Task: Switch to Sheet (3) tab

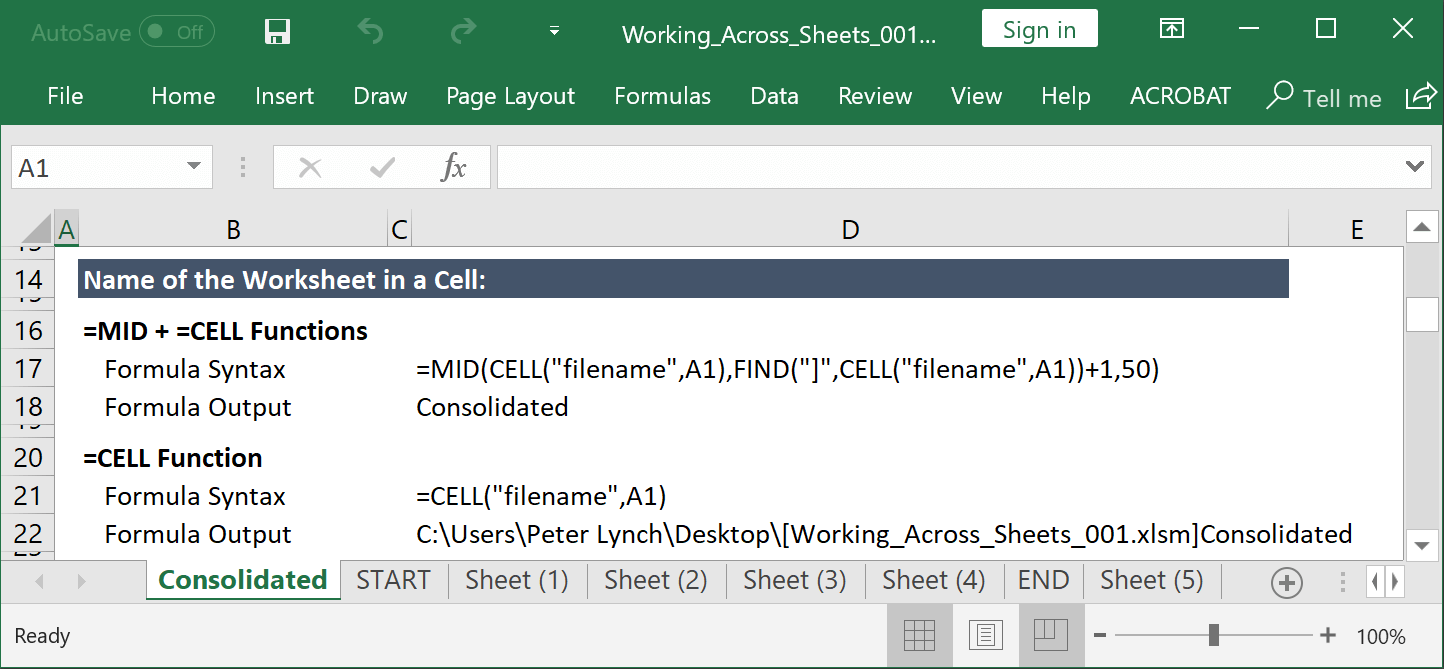Action: click(794, 580)
